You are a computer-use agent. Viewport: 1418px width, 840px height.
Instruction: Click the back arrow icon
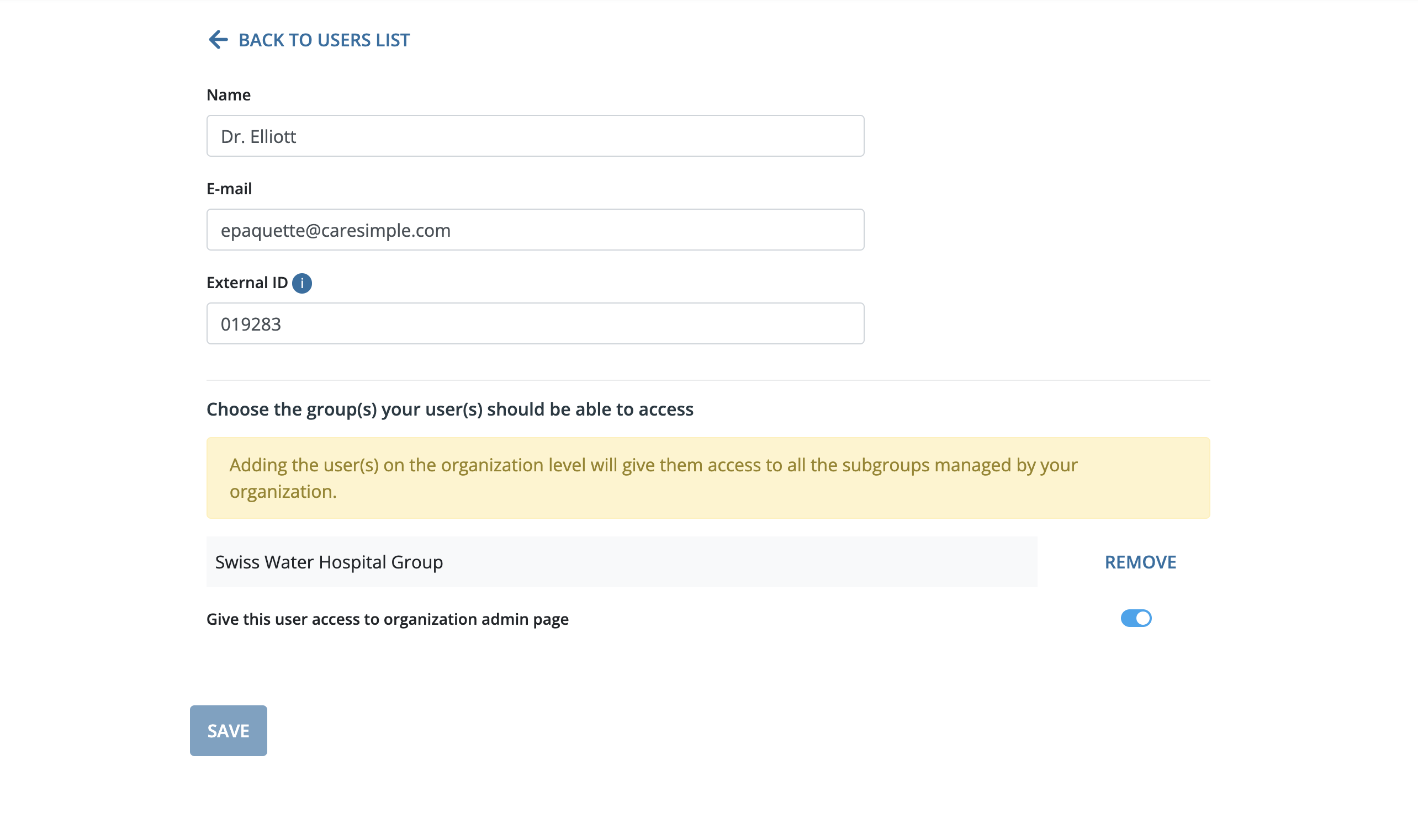point(218,40)
